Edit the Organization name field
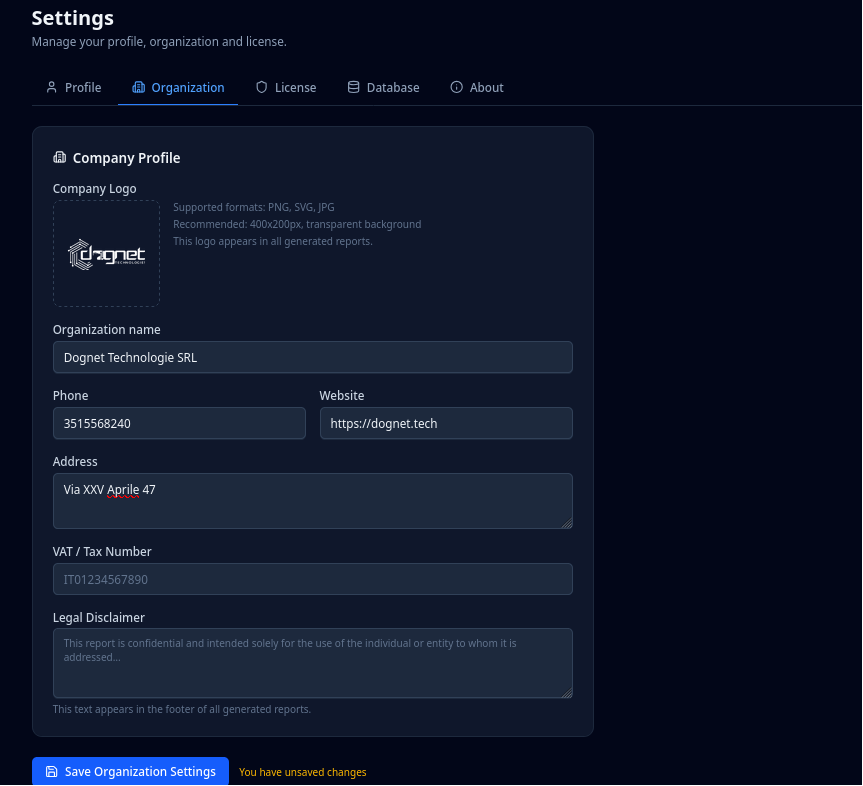The width and height of the screenshot is (863, 786). (313, 357)
